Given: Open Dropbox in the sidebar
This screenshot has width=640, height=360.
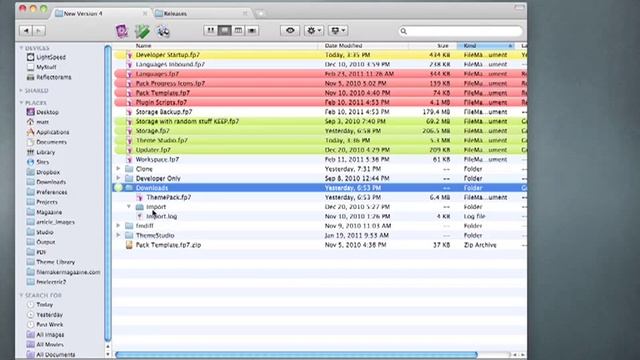Looking at the screenshot, I should point(48,172).
